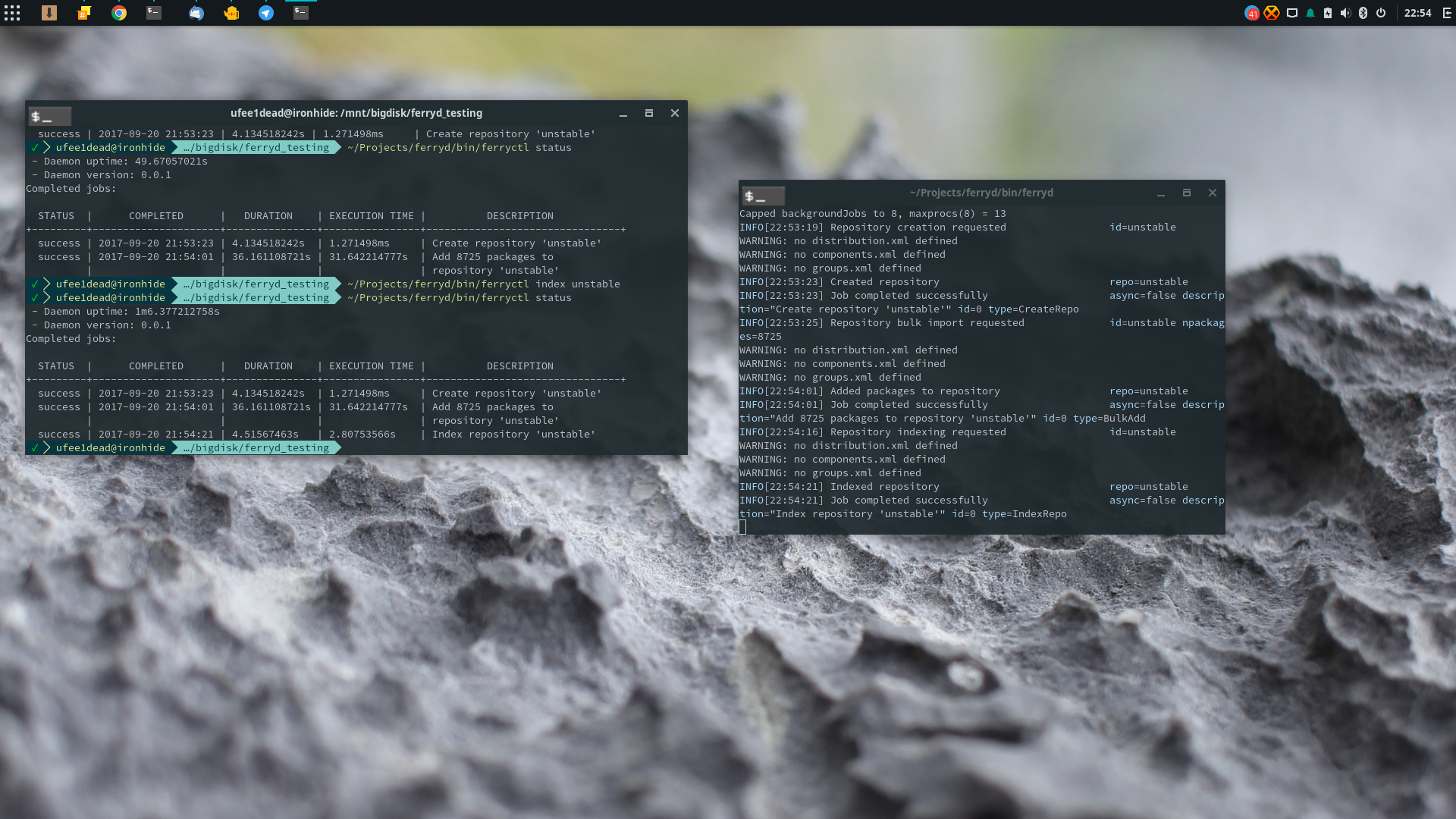This screenshot has width=1456, height=819.
Task: Maximize the ferryd_testing terminal window
Action: pos(649,113)
